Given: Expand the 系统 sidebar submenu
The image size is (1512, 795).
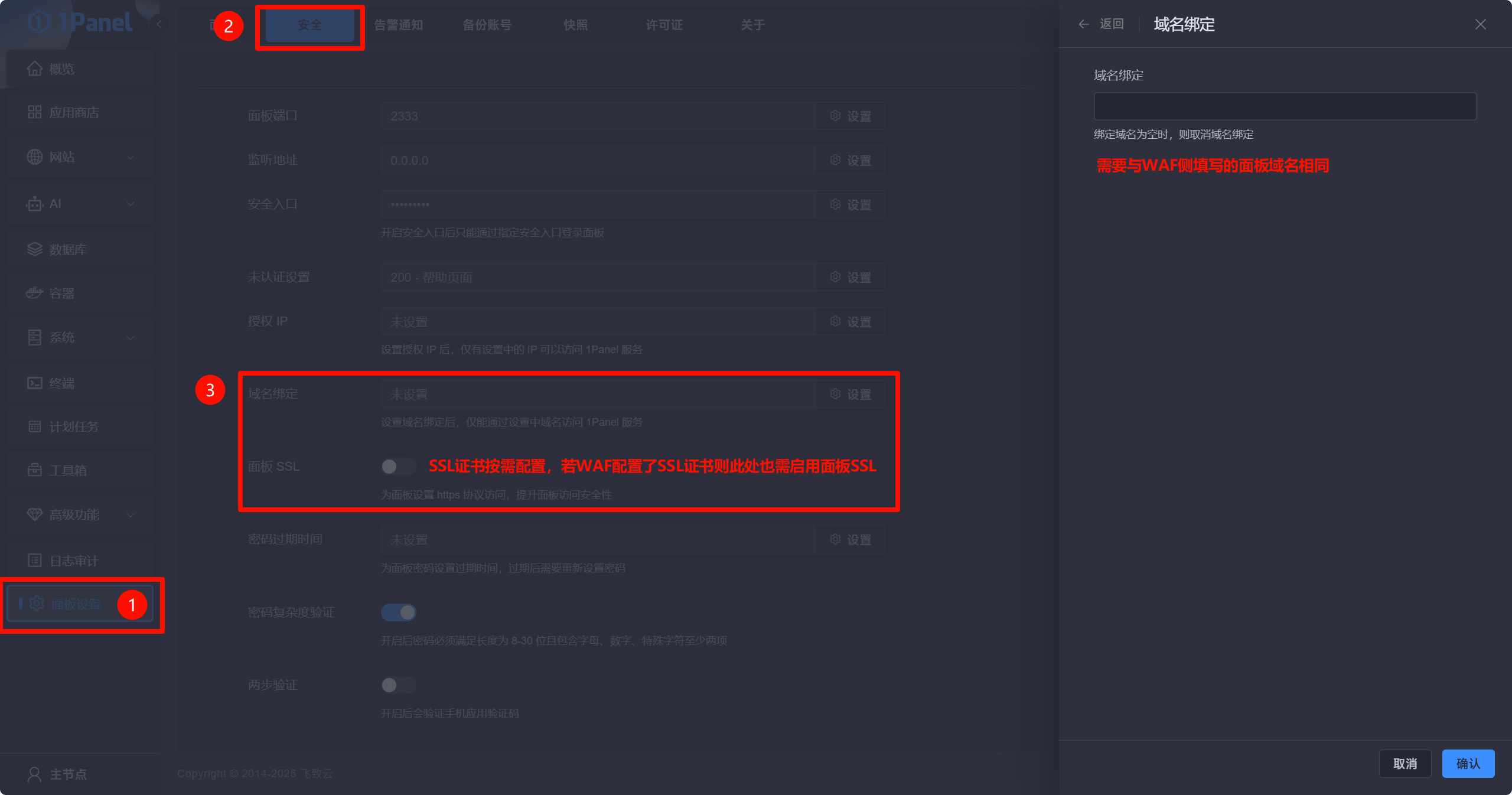Looking at the screenshot, I should click(x=131, y=338).
